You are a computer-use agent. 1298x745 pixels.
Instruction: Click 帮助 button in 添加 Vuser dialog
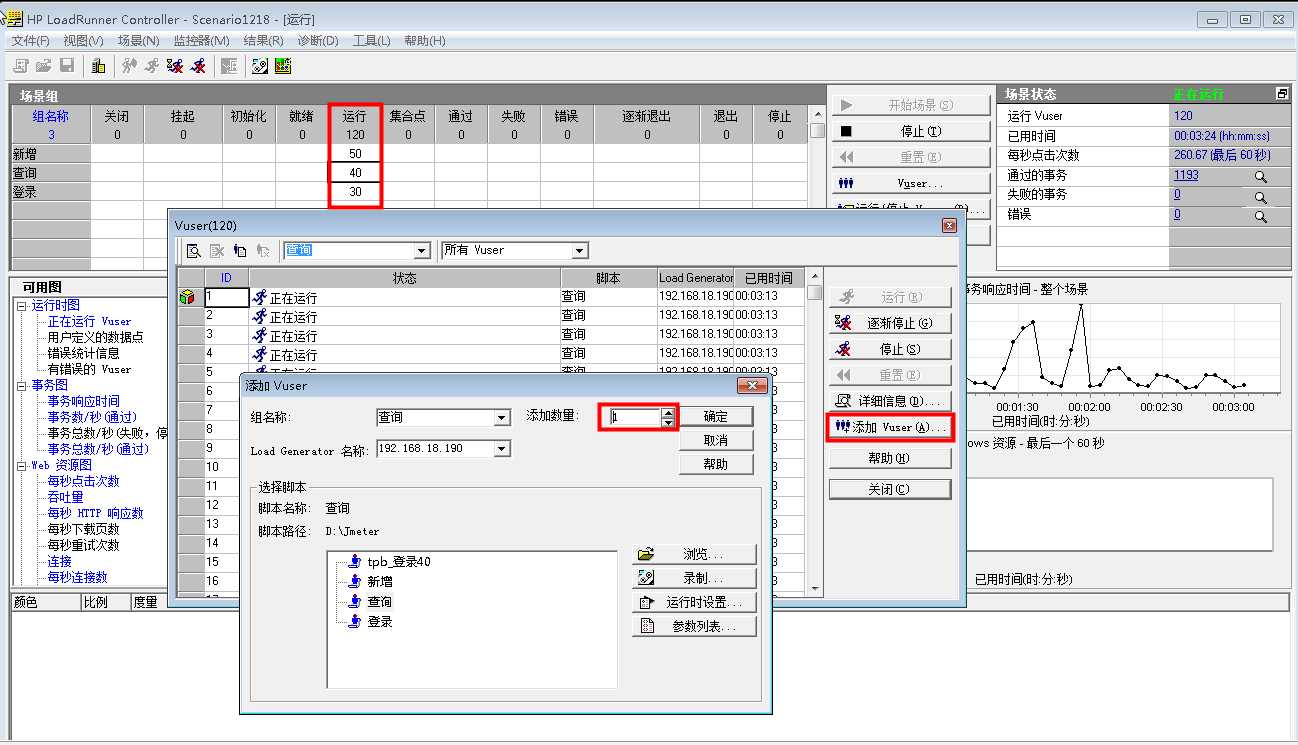click(716, 464)
